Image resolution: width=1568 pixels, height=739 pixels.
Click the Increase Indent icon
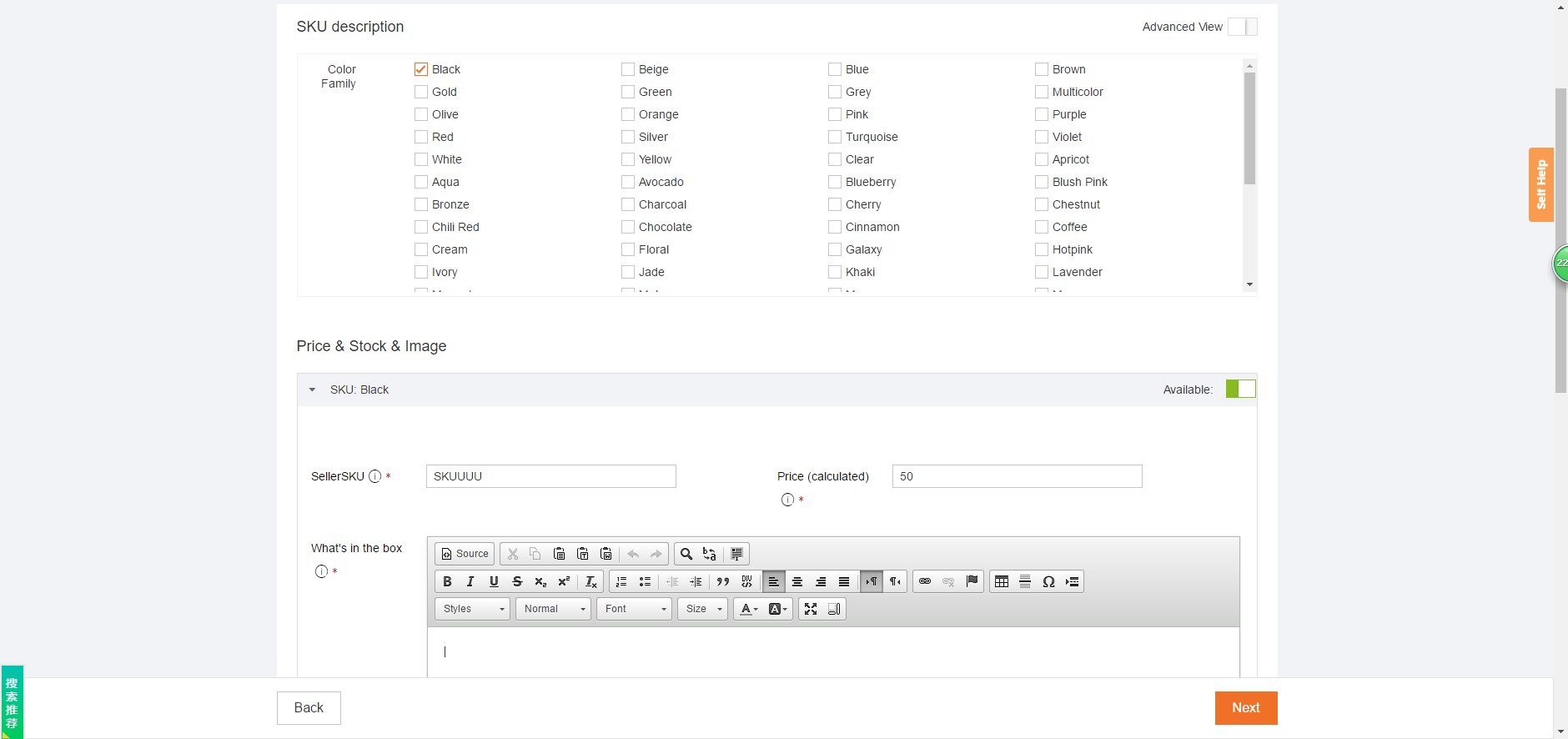(x=696, y=581)
